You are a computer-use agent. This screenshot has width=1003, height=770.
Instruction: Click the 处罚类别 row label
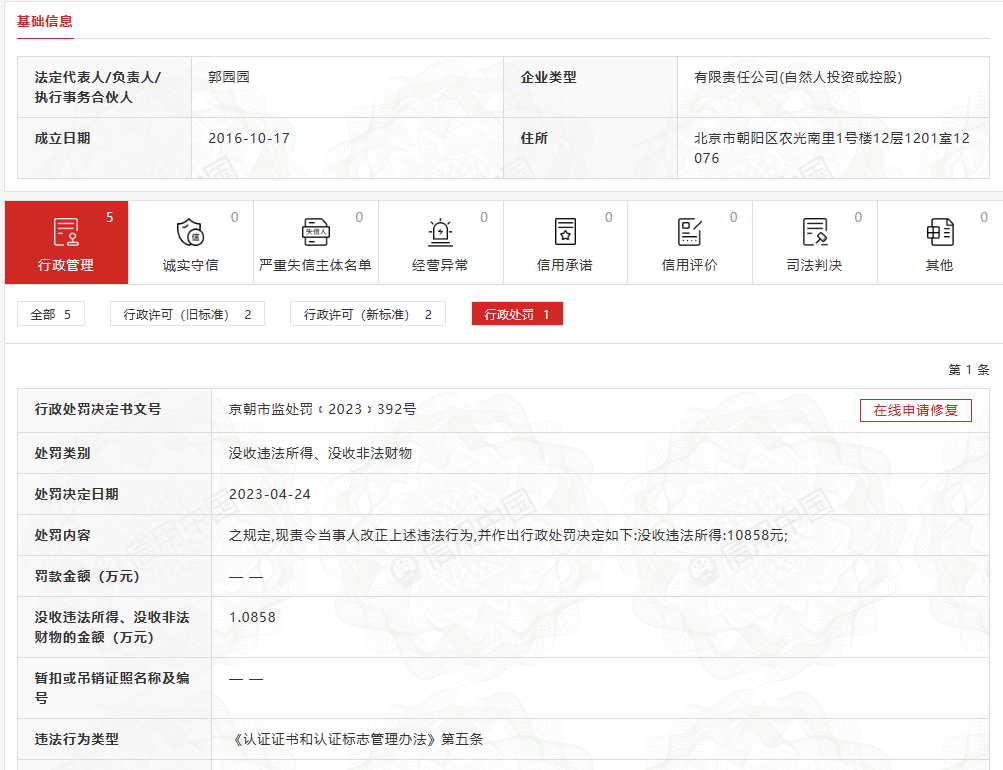coord(63,453)
